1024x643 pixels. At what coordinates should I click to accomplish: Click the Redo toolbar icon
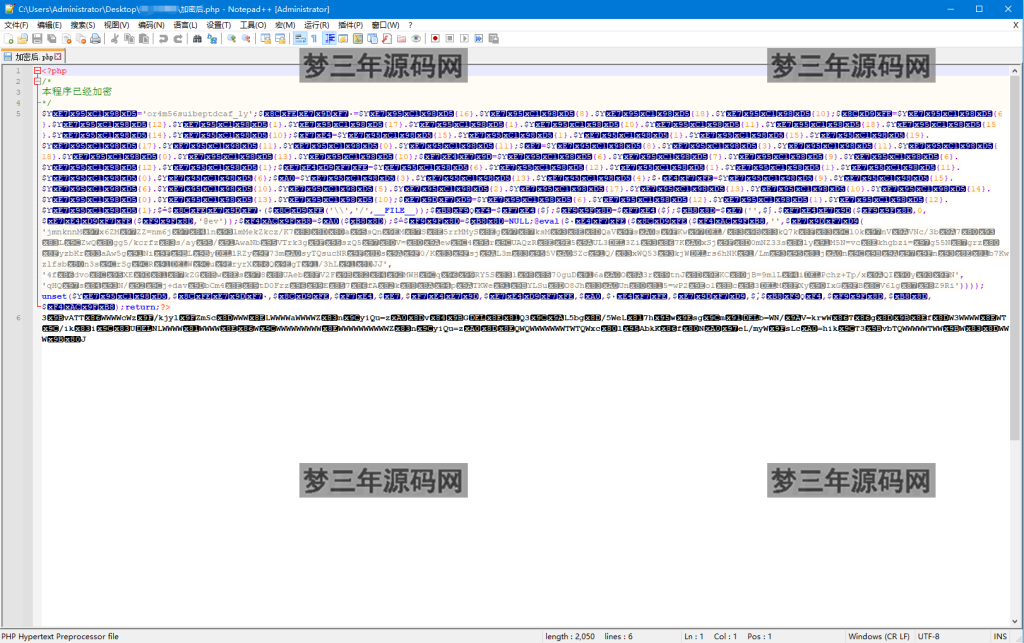178,39
